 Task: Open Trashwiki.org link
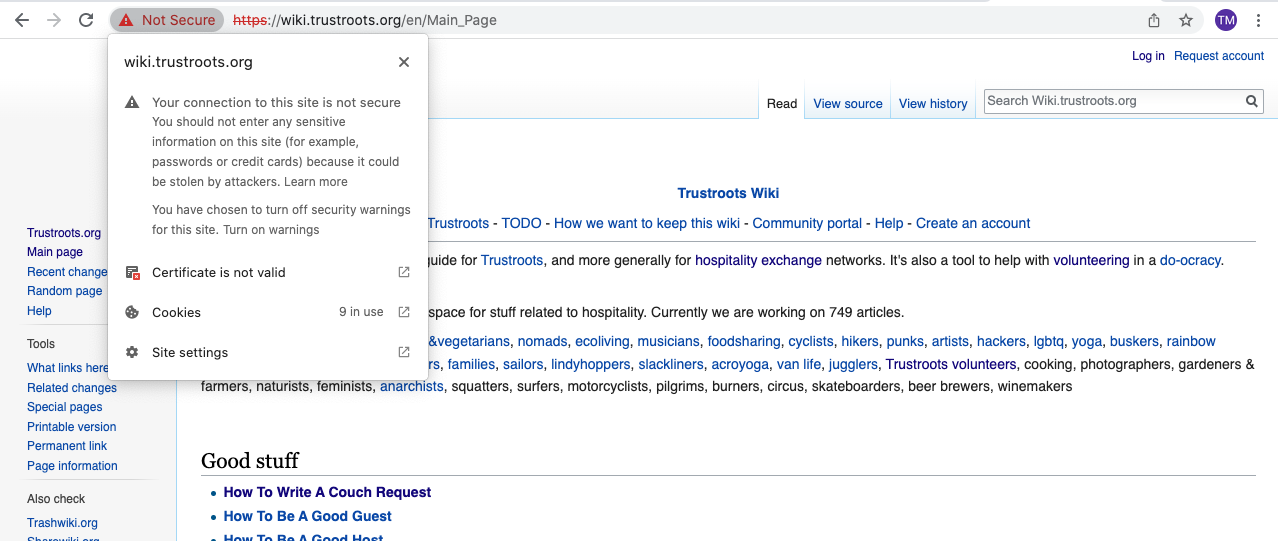coord(62,523)
